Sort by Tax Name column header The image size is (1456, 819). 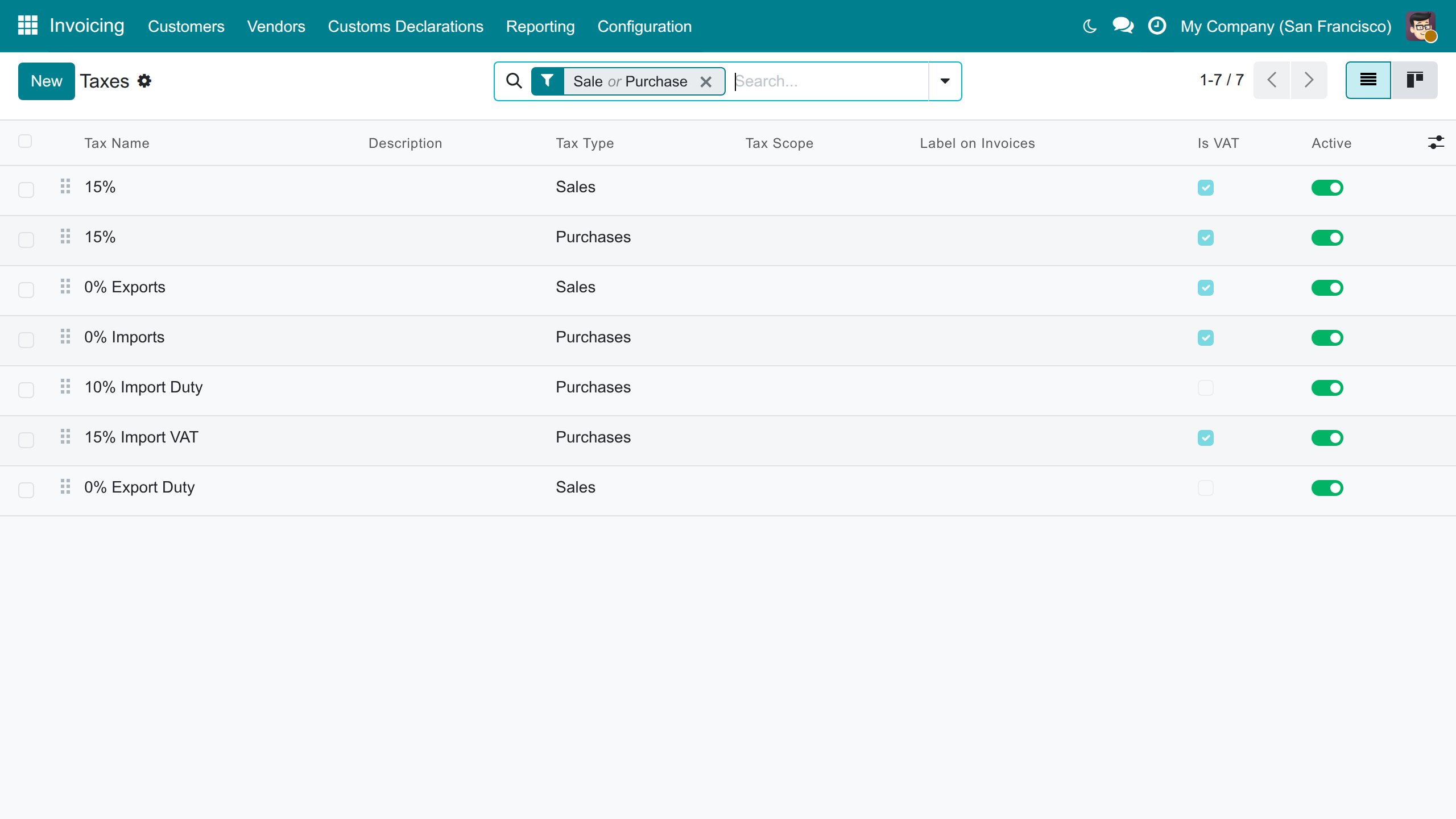[x=117, y=143]
